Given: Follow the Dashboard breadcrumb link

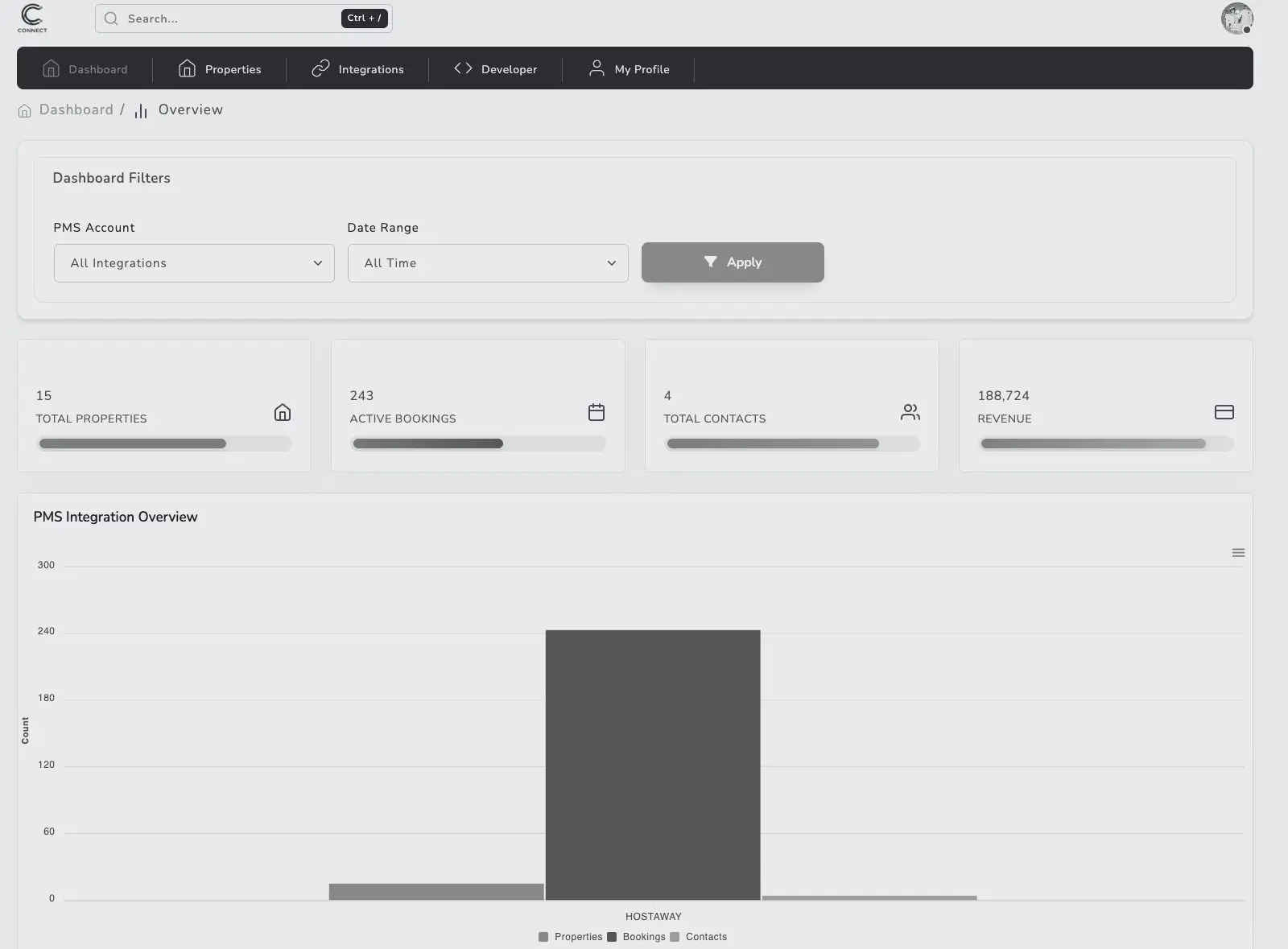Looking at the screenshot, I should pyautogui.click(x=76, y=110).
